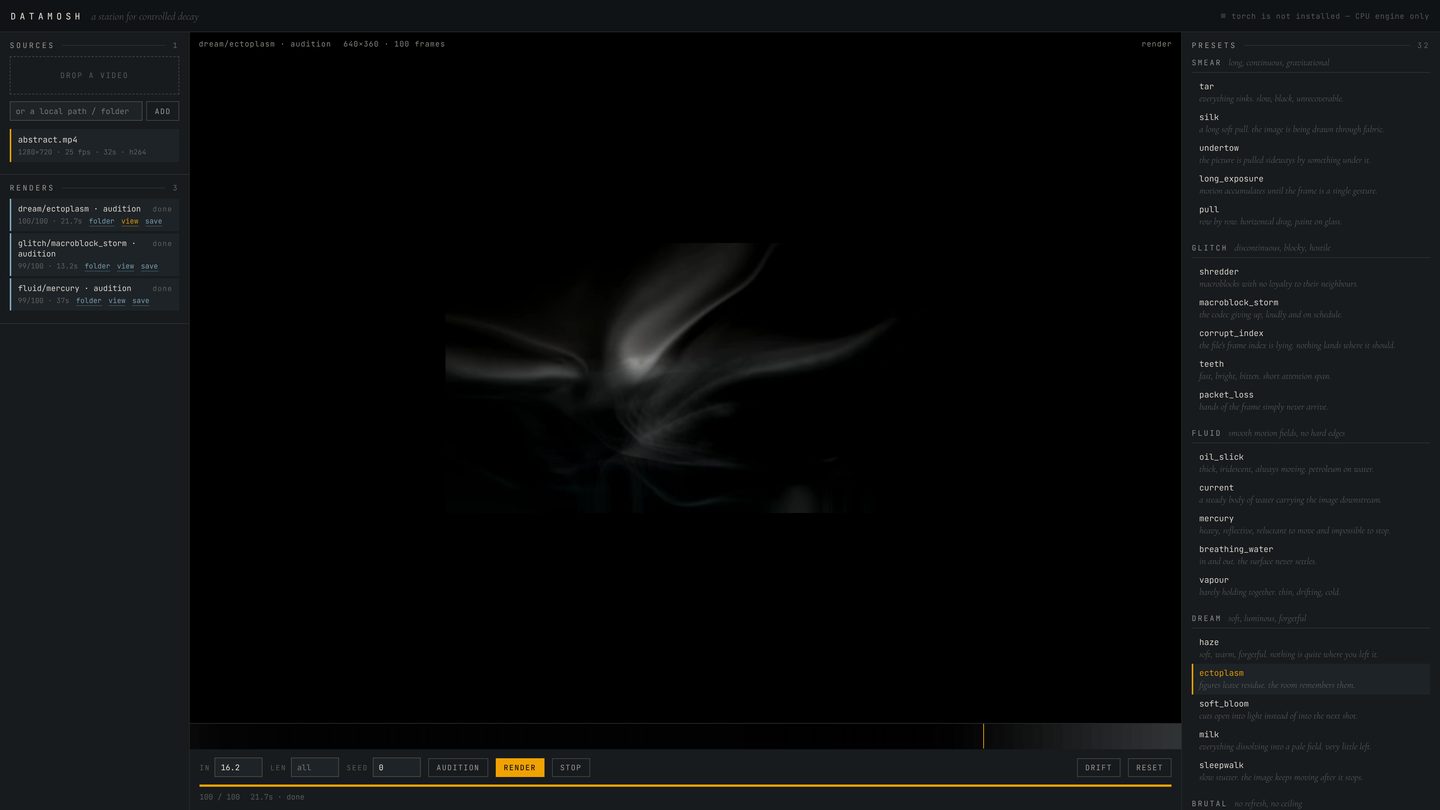Choose the sleepwalk preset
The image size is (1440, 810).
tap(1311, 771)
